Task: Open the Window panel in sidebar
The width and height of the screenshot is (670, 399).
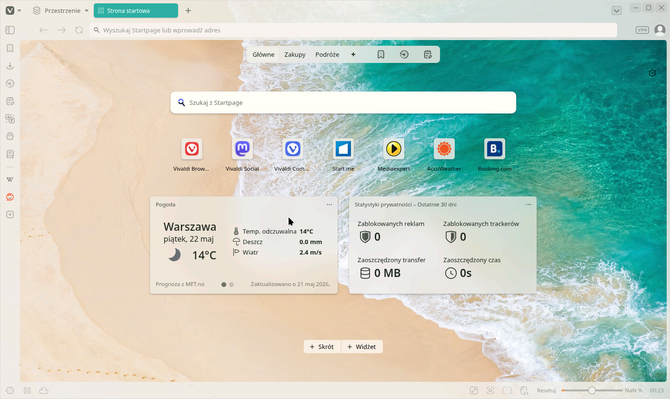Action: [x=10, y=136]
